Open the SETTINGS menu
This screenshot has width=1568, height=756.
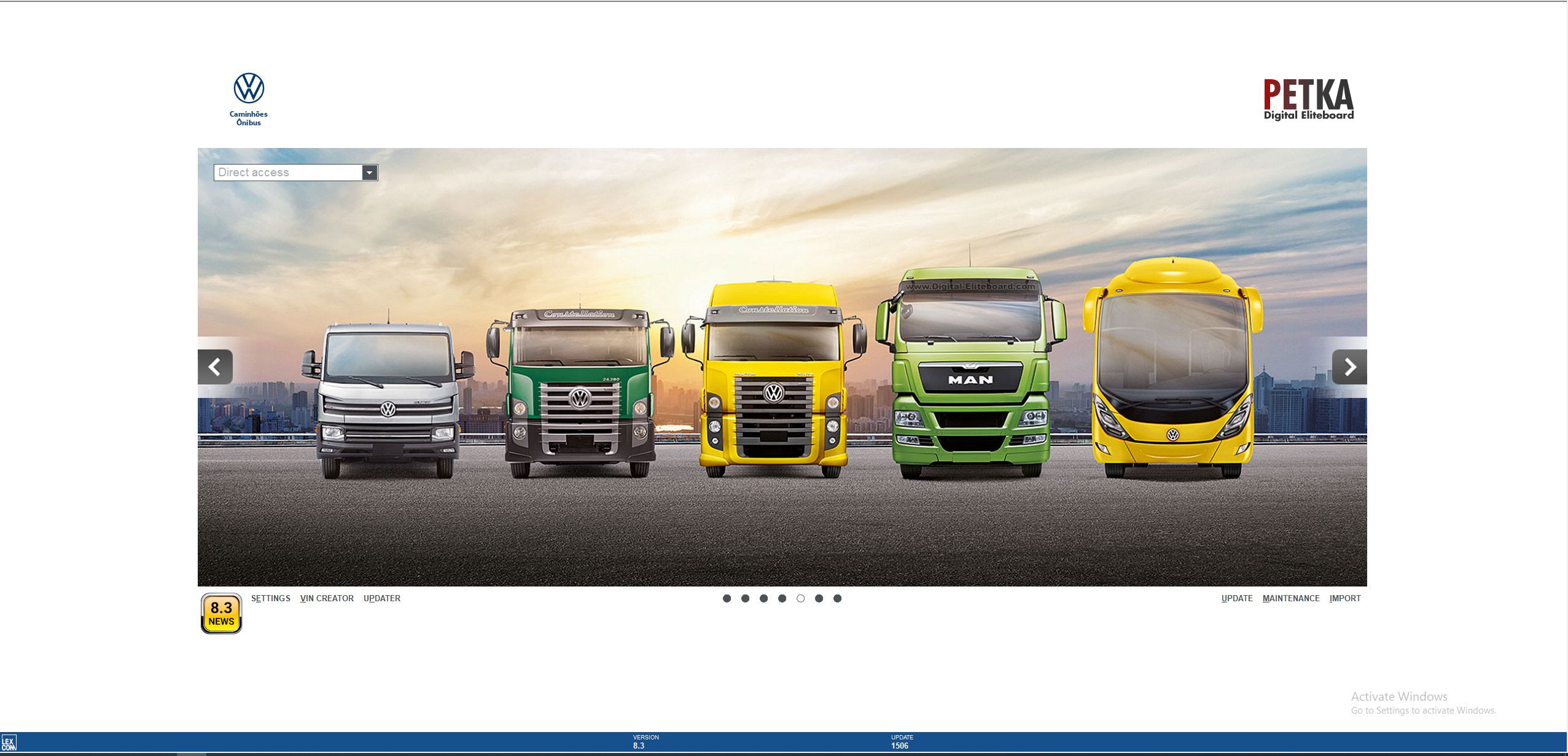270,598
